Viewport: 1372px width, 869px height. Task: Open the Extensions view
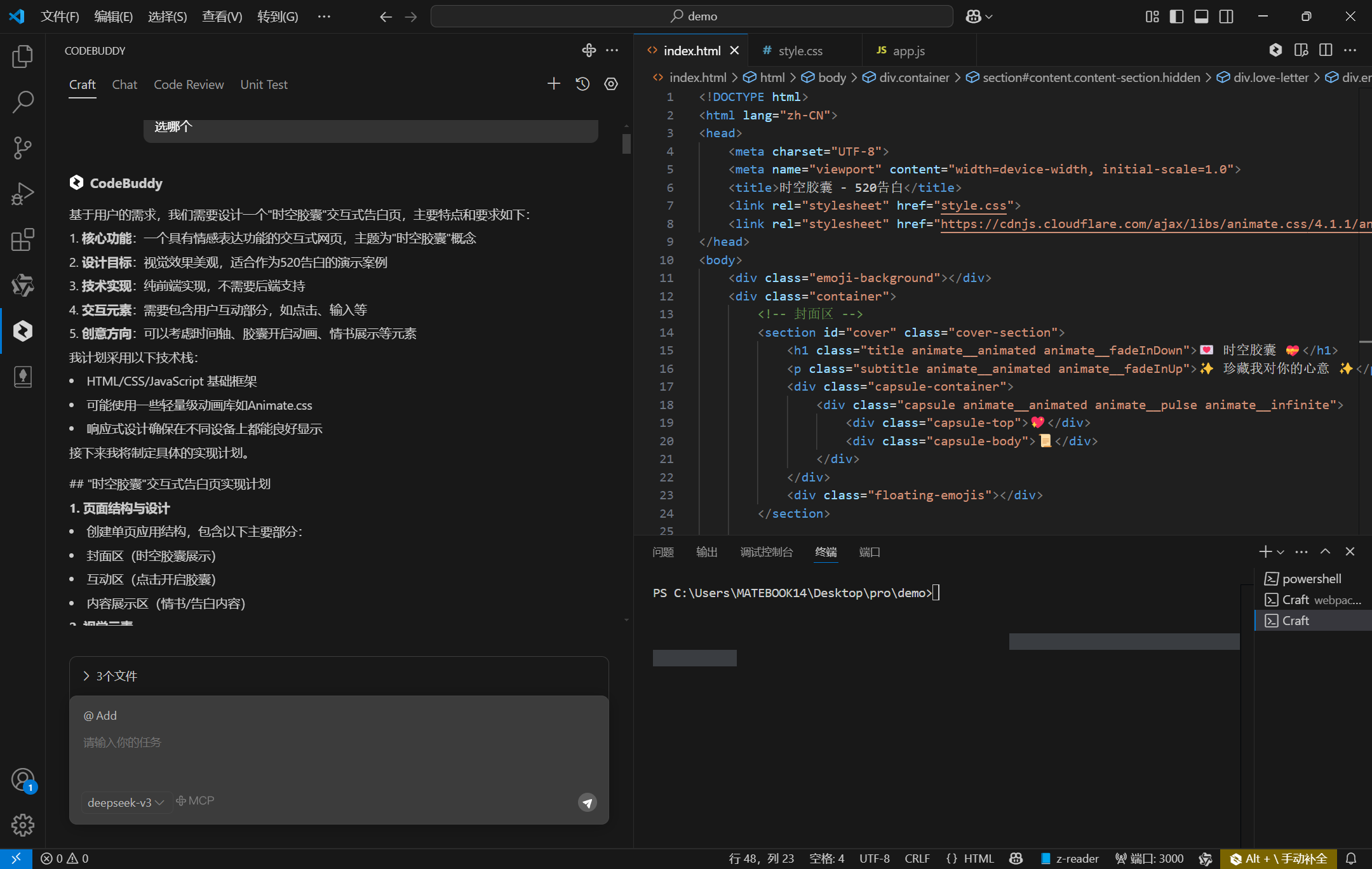(22, 239)
